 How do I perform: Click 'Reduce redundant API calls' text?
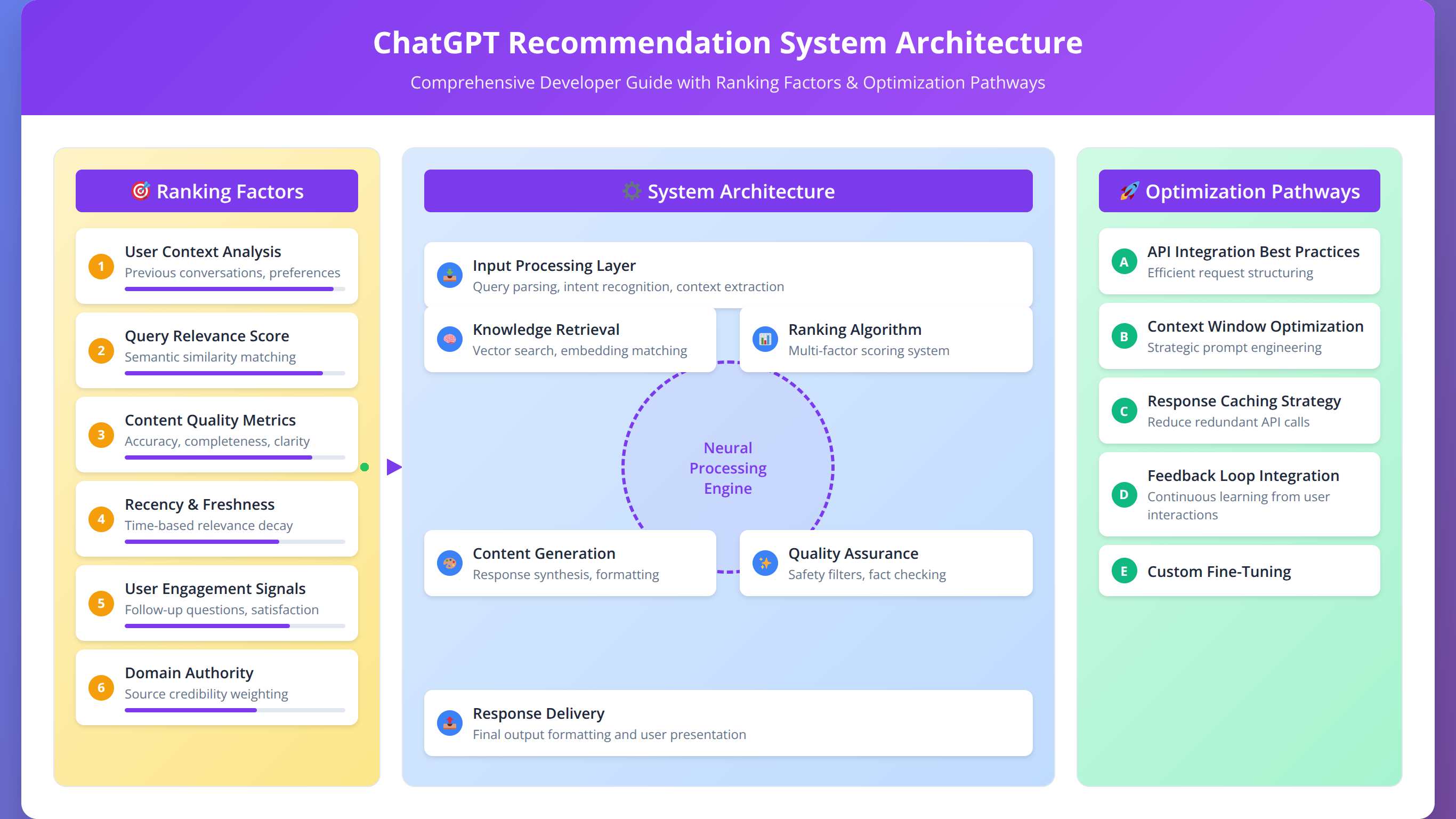[x=1228, y=422]
